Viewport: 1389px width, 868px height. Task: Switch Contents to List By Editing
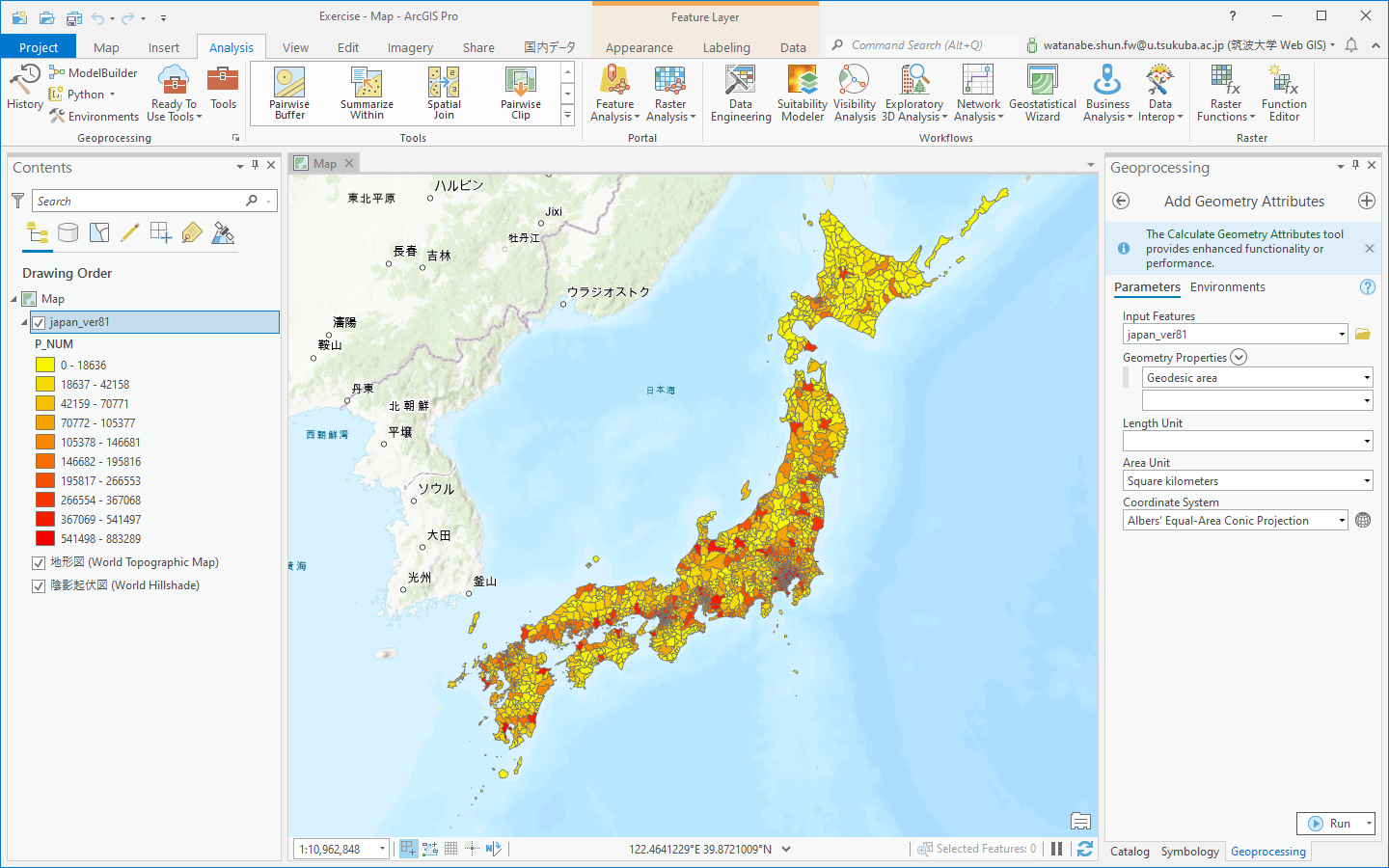pyautogui.click(x=130, y=232)
